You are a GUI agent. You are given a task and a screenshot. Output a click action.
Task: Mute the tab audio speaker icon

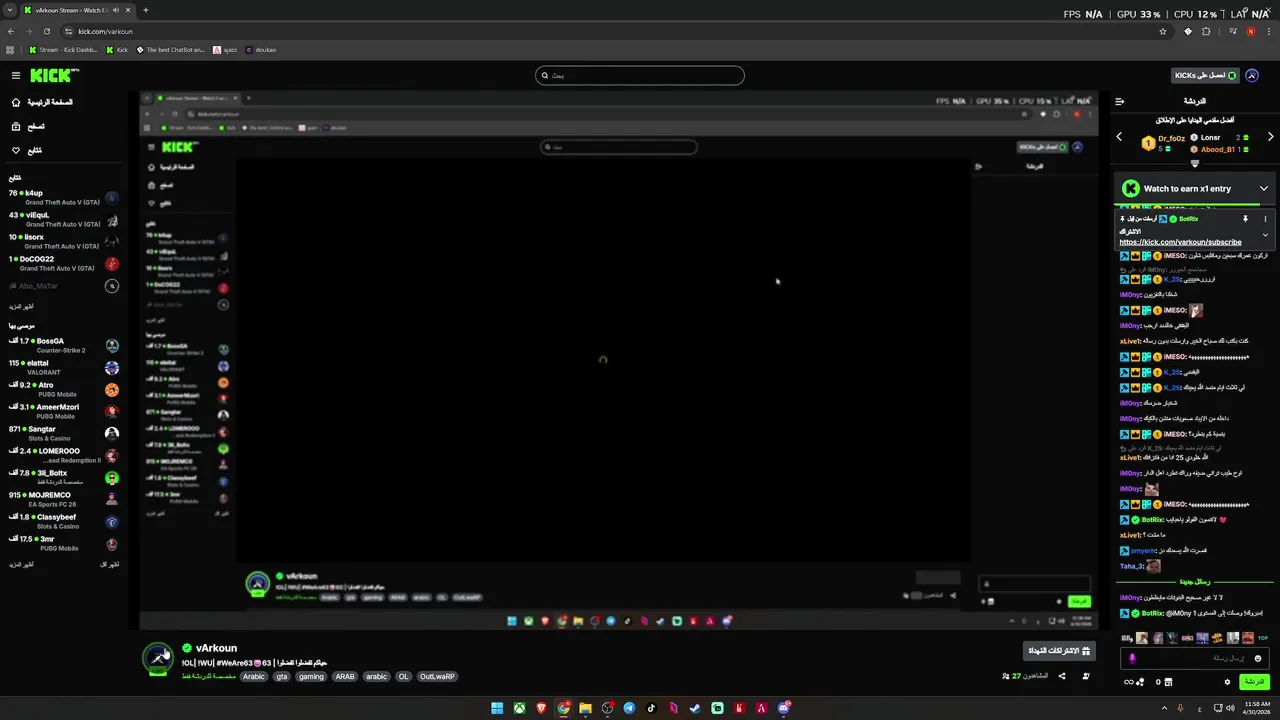[116, 10]
